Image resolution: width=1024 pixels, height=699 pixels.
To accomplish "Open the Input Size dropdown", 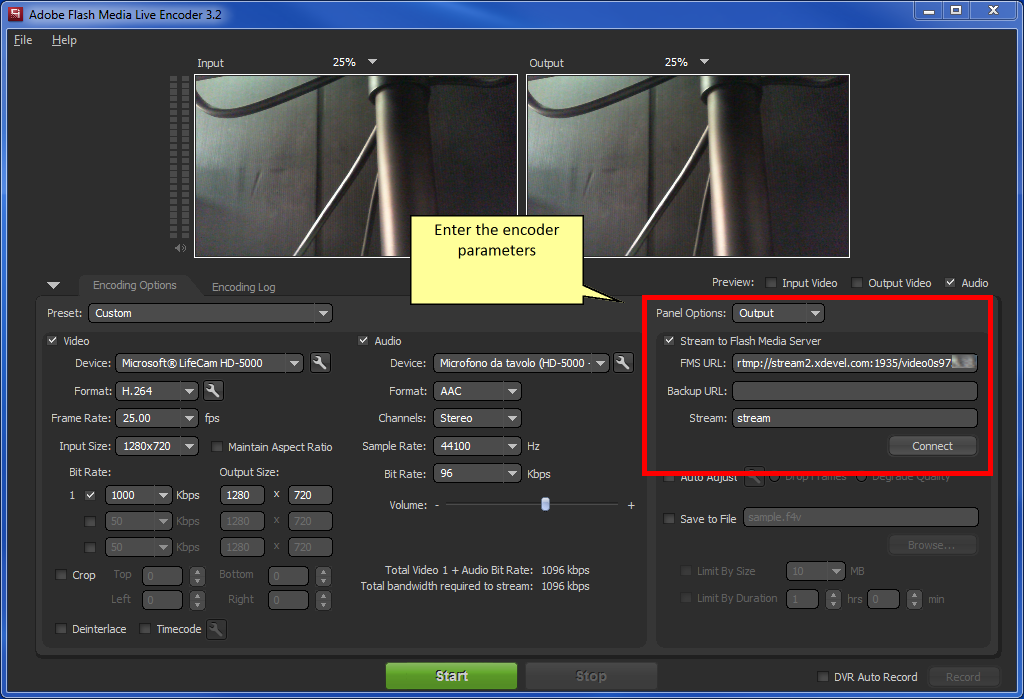I will (156, 446).
